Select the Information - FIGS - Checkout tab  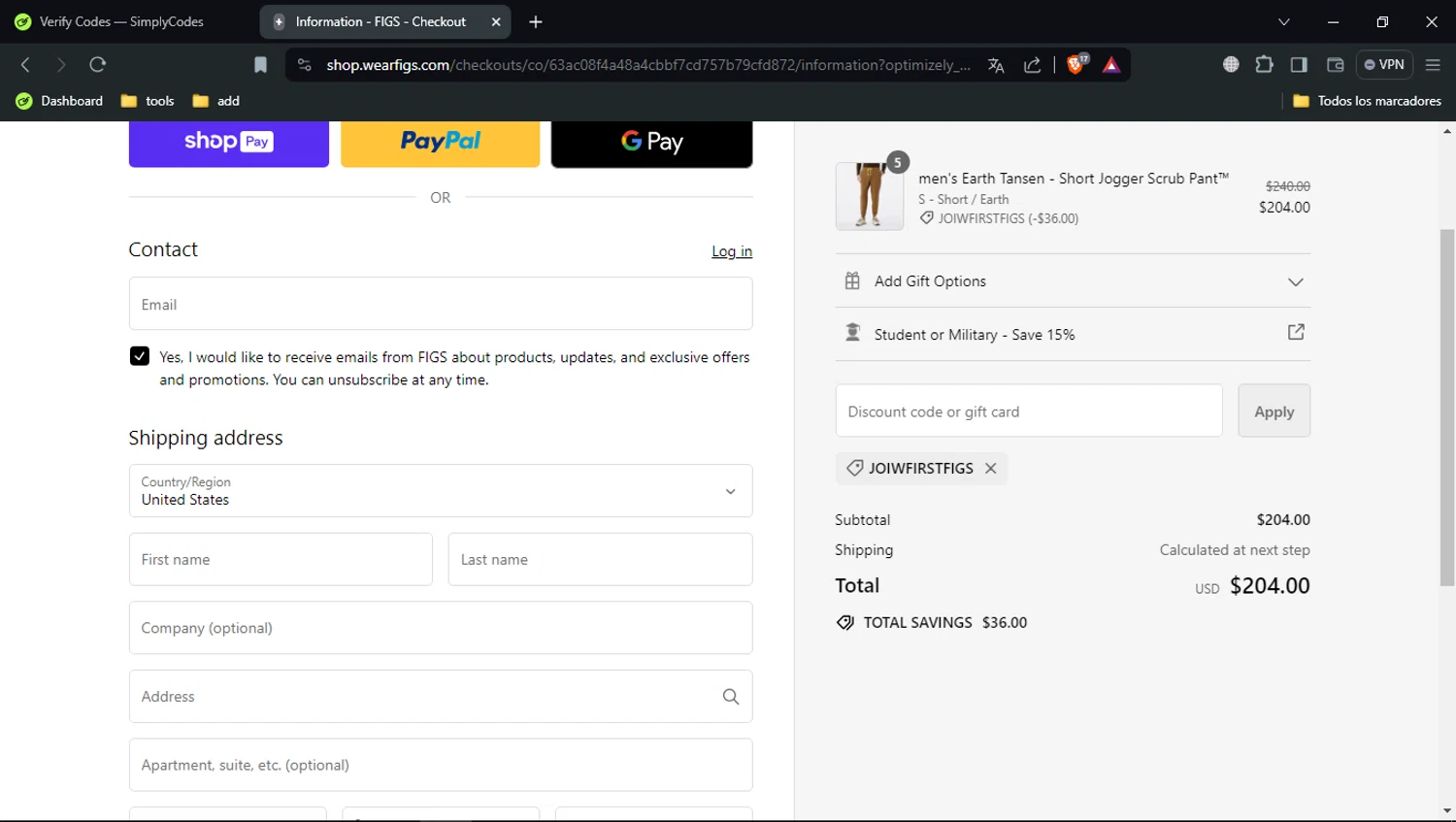[385, 21]
